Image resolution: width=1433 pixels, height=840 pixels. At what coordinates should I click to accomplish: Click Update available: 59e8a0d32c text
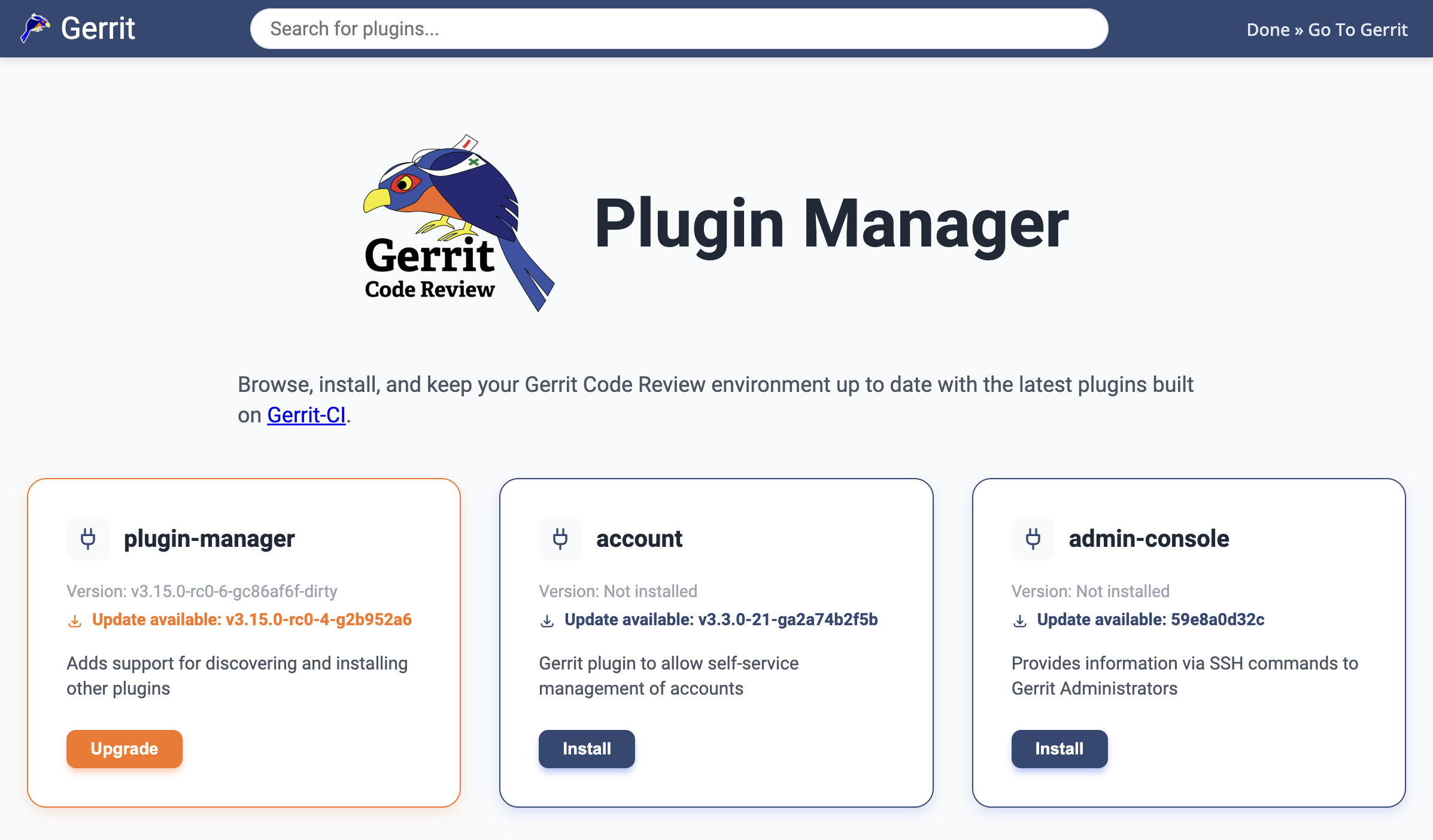coord(1151,619)
